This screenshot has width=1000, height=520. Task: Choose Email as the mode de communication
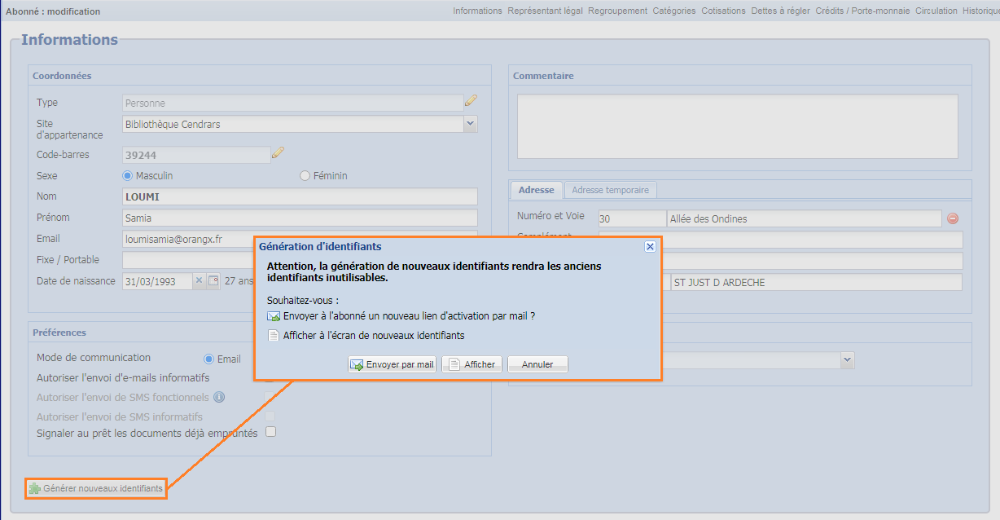209,359
